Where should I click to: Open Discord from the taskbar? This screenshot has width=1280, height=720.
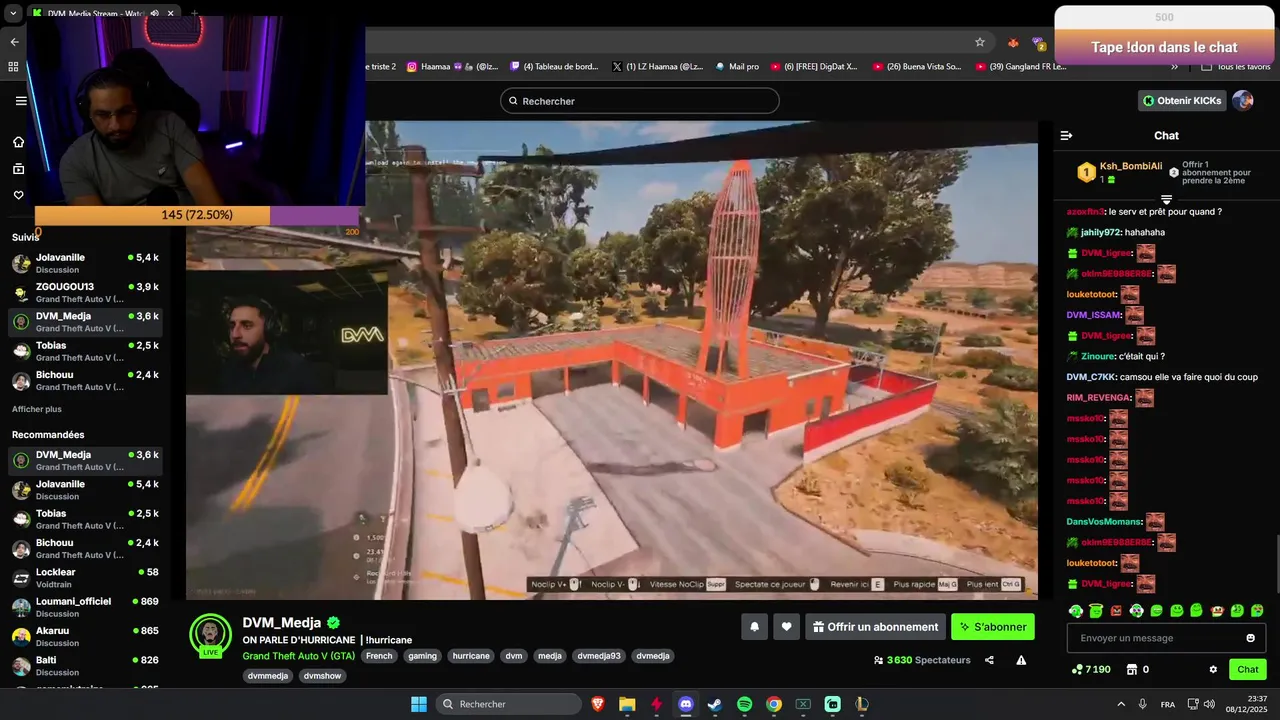[x=686, y=704]
